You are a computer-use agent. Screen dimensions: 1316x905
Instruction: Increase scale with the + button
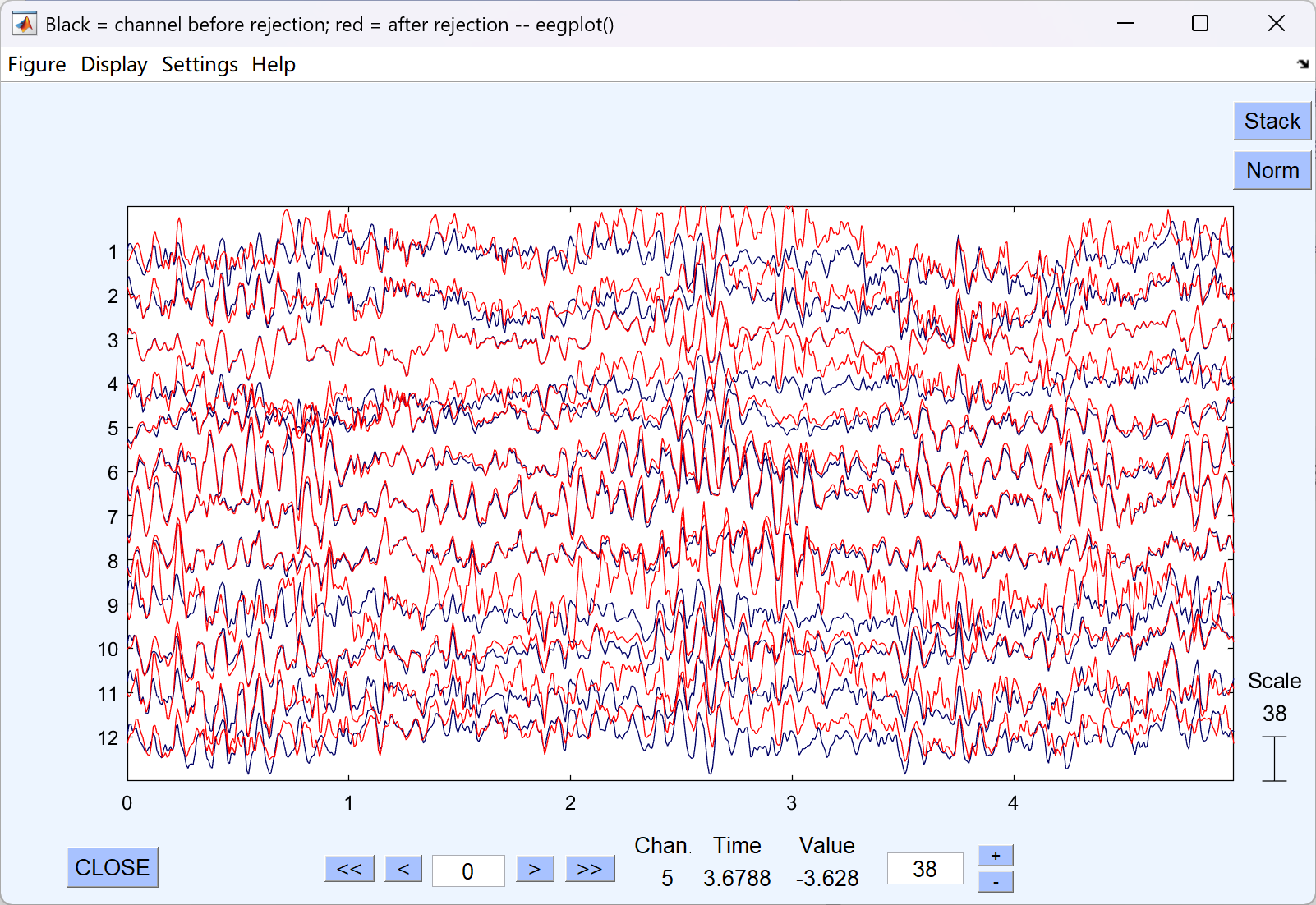[x=996, y=856]
